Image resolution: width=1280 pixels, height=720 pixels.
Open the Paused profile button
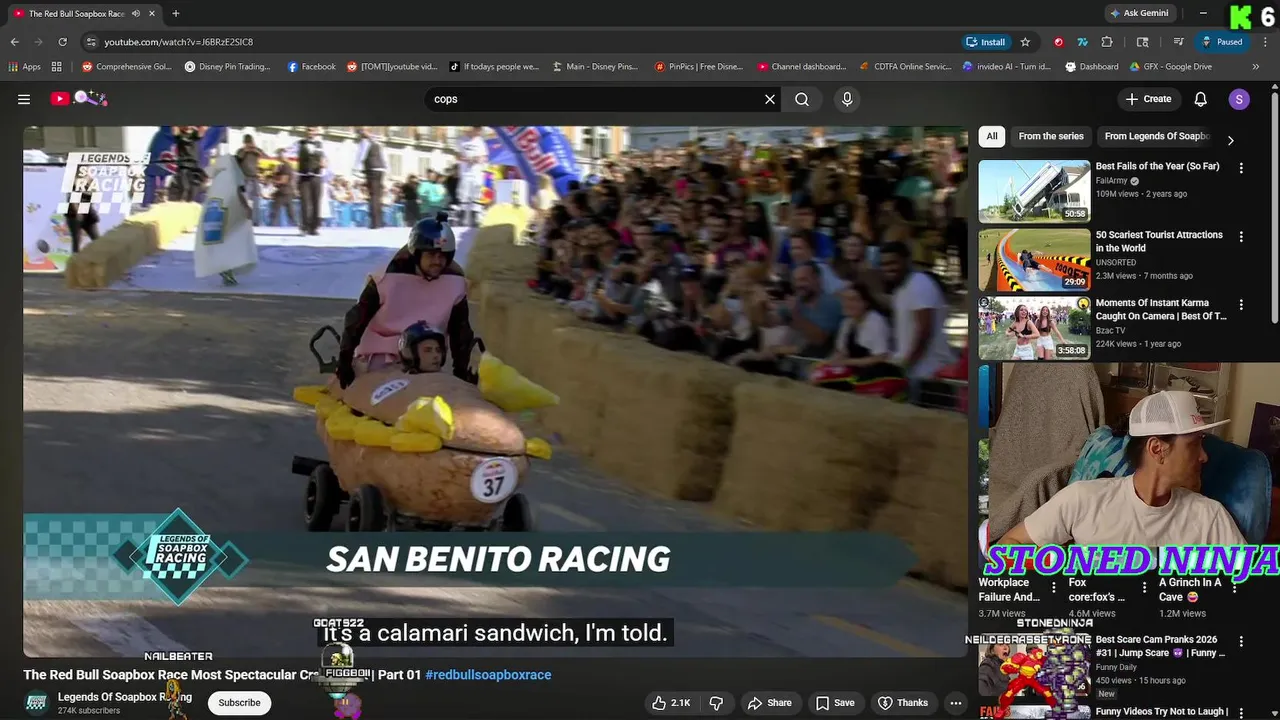click(x=1223, y=42)
